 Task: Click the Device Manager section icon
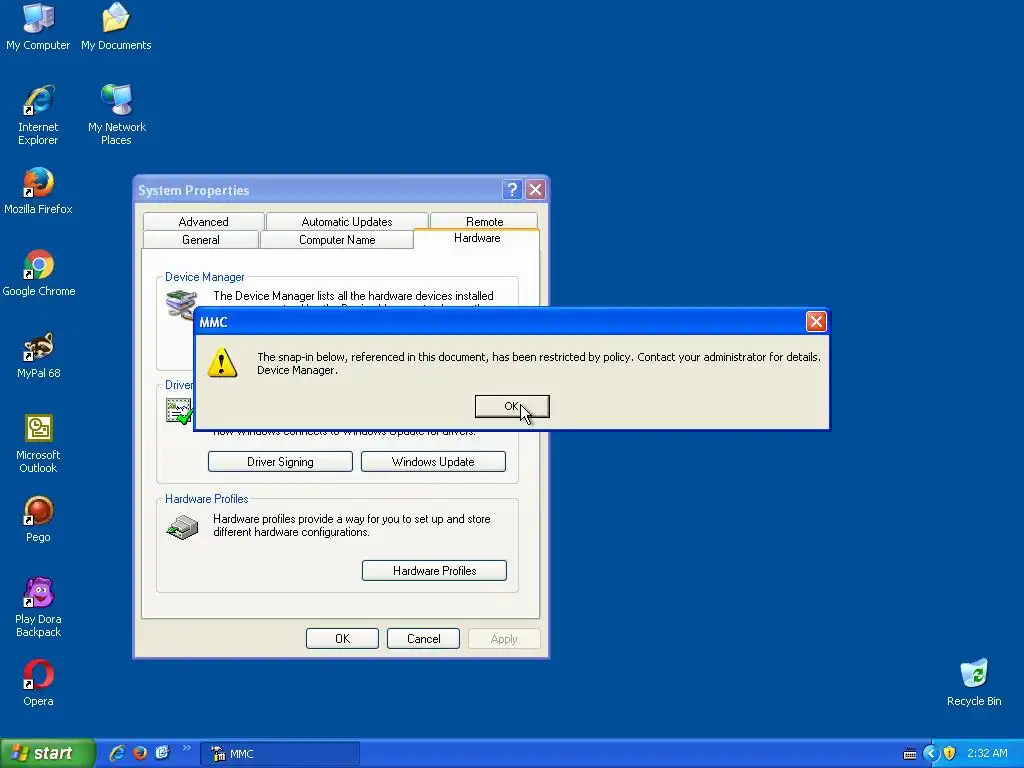click(x=181, y=305)
